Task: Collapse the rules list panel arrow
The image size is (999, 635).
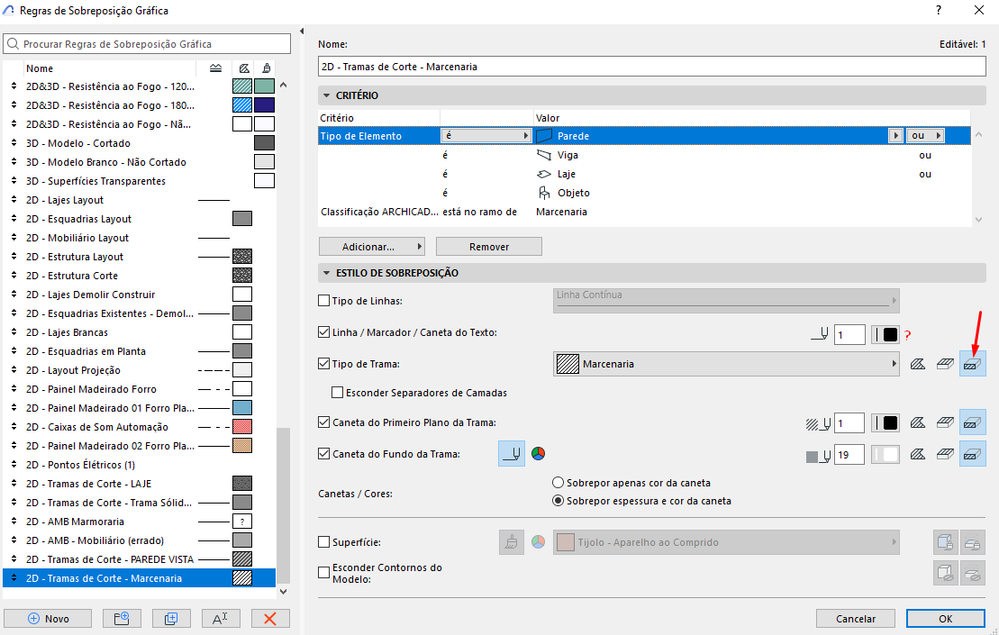Action: pyautogui.click(x=301, y=31)
